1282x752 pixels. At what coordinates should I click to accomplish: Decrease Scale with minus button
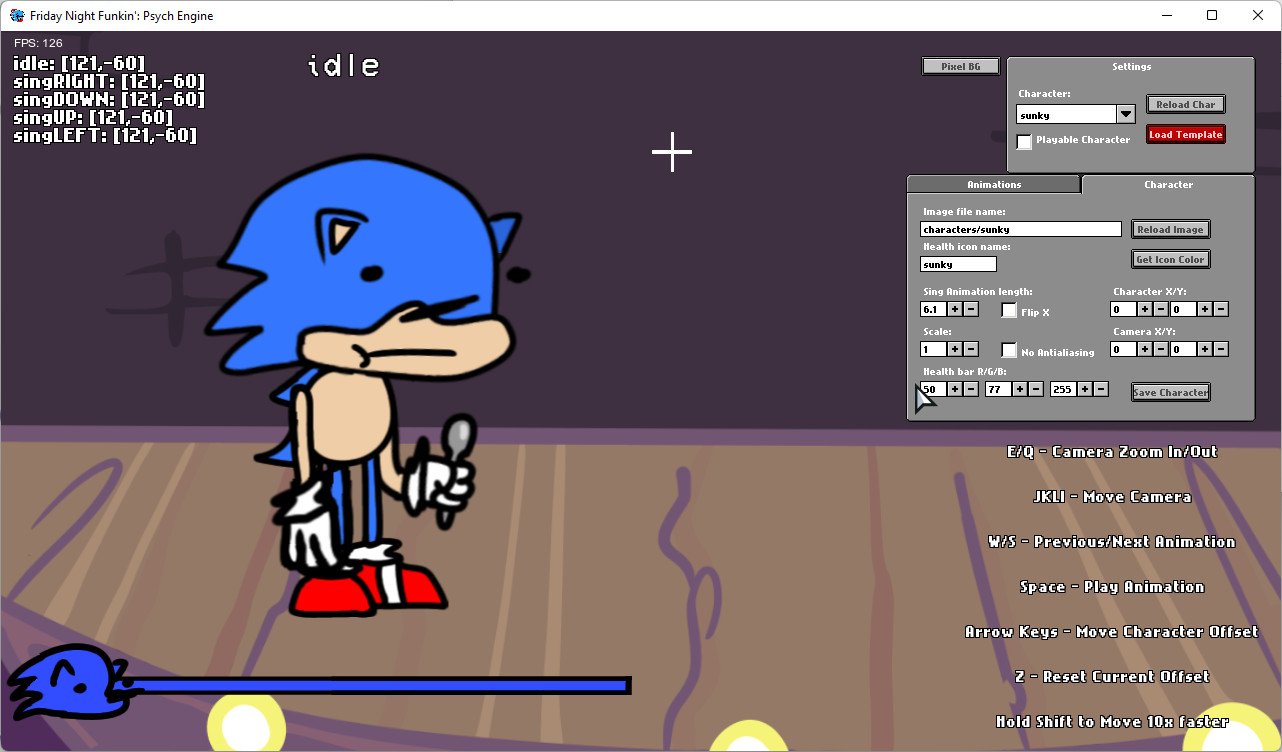(x=971, y=349)
